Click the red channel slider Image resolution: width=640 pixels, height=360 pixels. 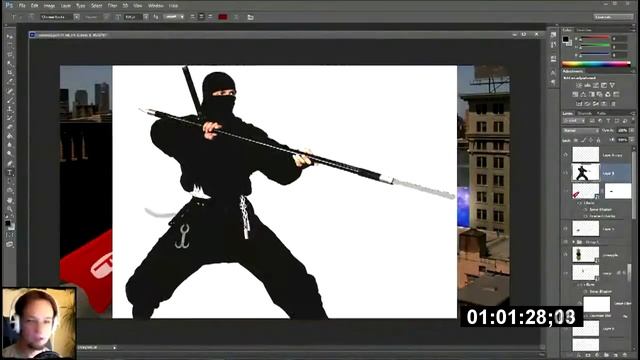(x=595, y=38)
